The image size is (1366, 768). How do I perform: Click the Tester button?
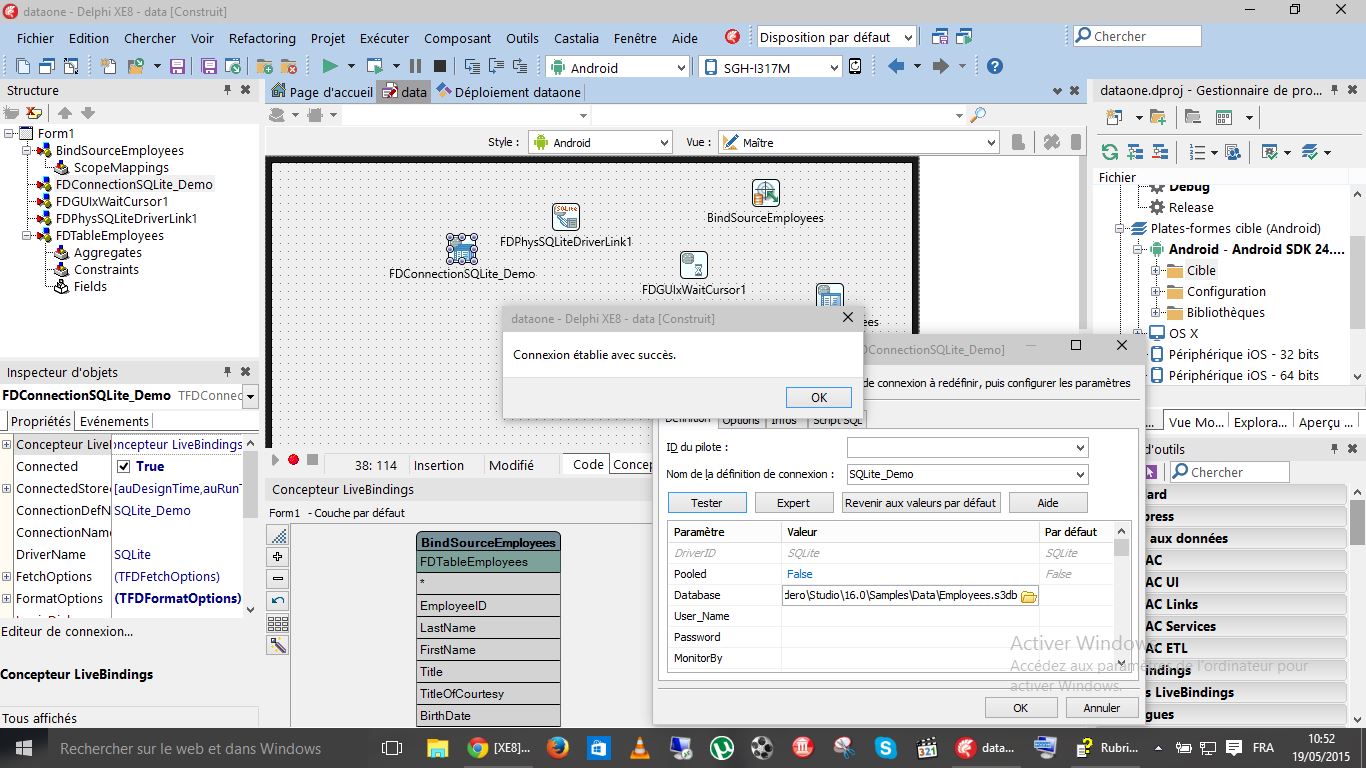tap(706, 502)
